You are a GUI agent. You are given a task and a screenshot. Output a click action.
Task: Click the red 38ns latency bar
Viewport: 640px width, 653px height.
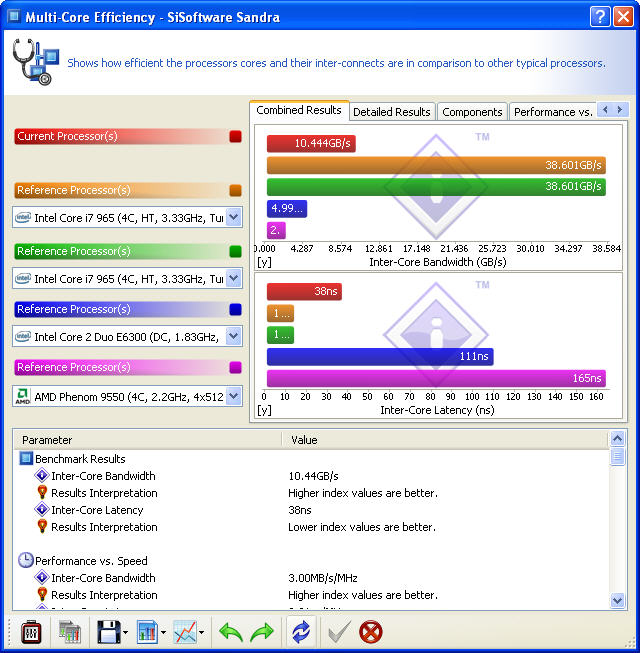(x=304, y=291)
